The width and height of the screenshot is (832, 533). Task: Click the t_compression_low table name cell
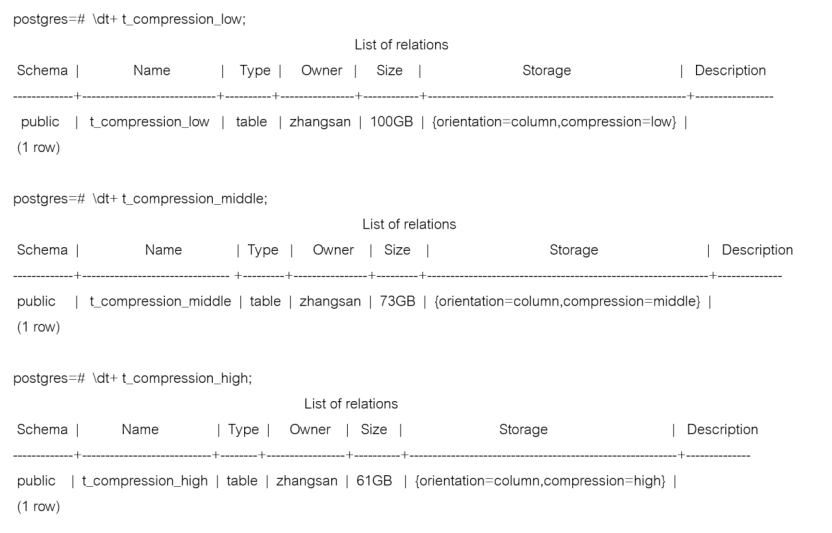coord(150,122)
